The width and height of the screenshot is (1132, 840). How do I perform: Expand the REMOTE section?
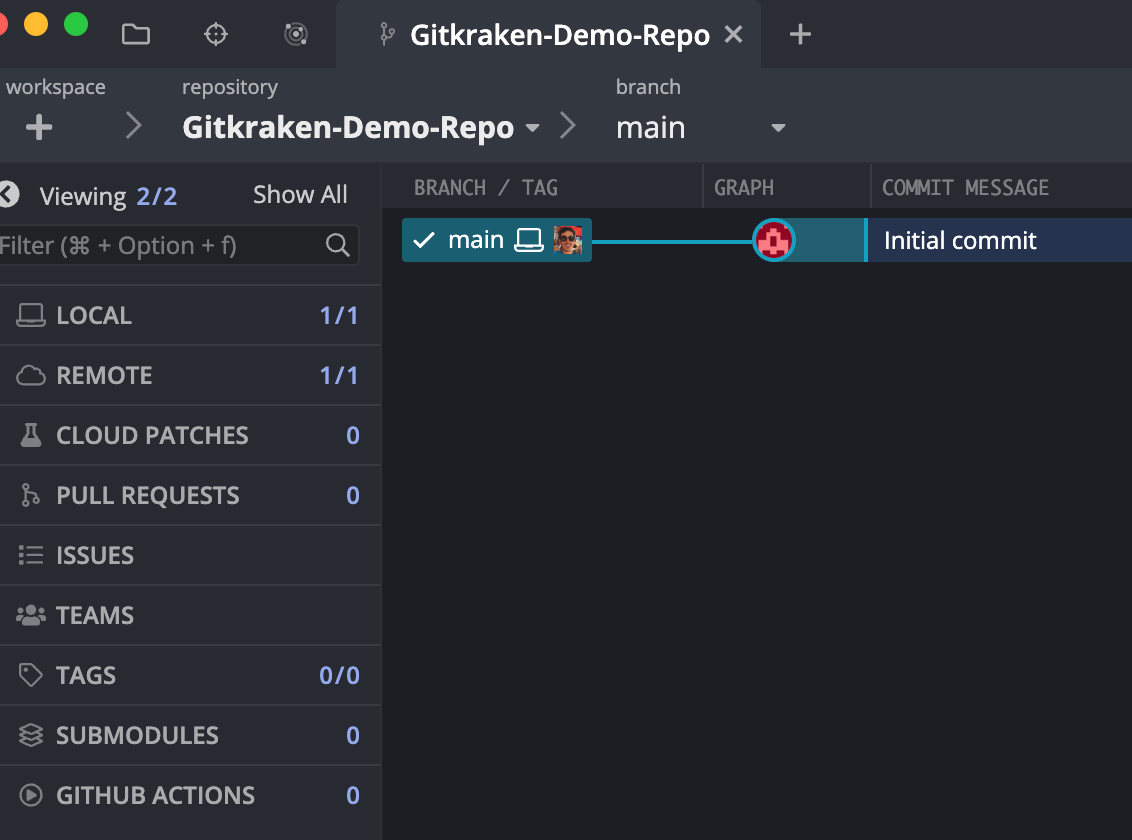tap(189, 375)
